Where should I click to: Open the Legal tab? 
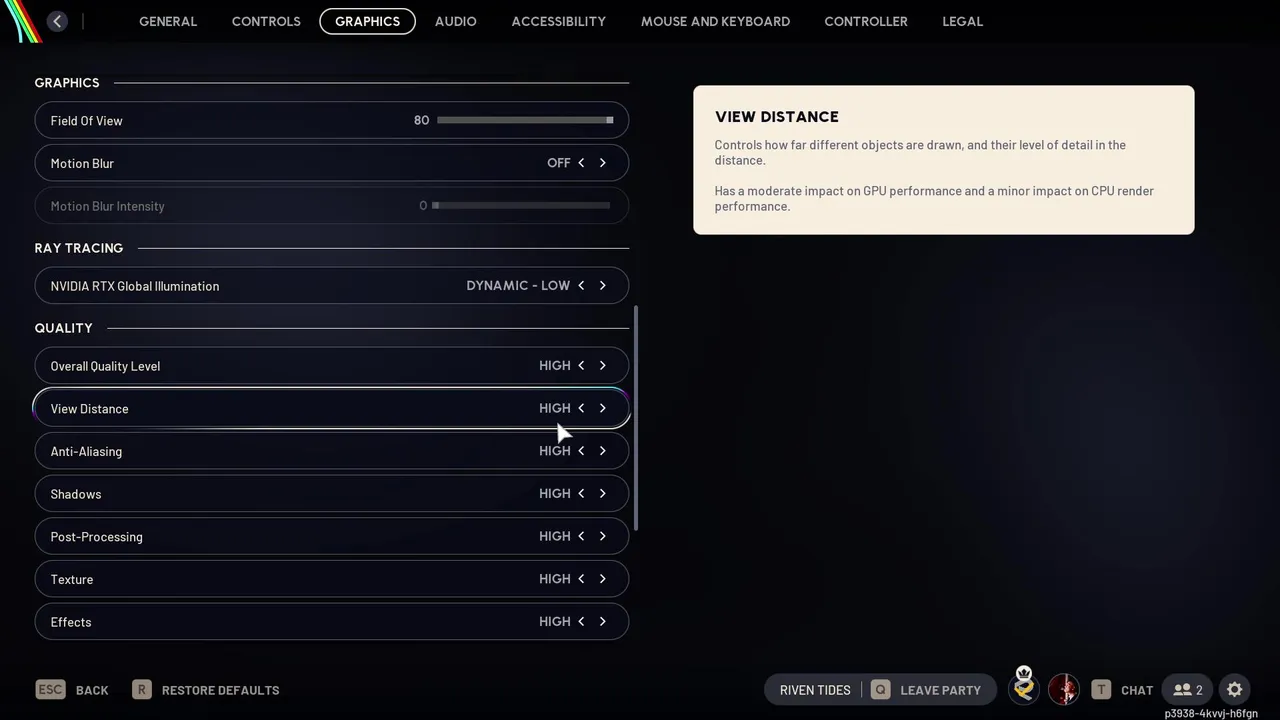(962, 21)
